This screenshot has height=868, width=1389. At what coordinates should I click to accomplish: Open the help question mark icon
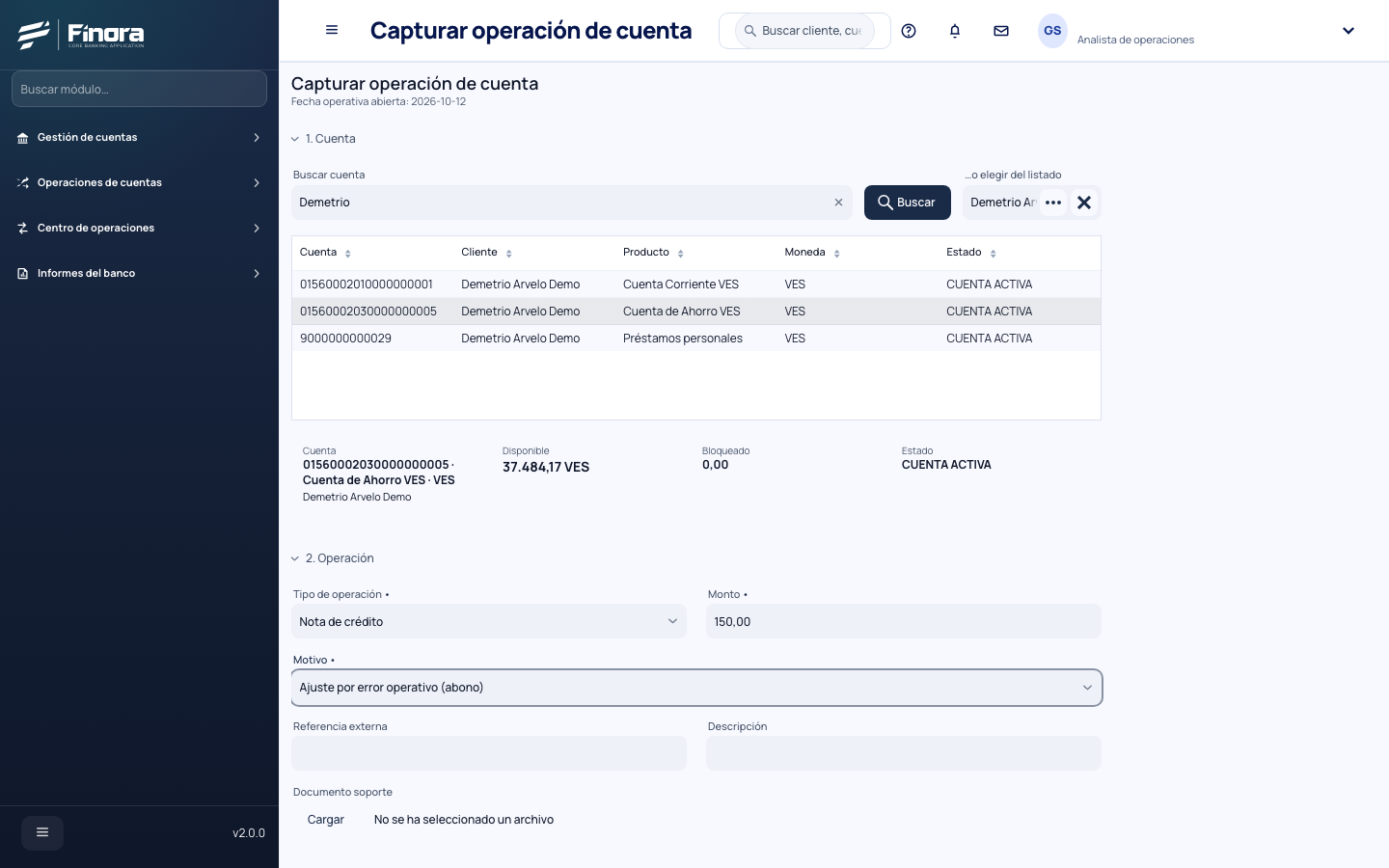(x=909, y=31)
